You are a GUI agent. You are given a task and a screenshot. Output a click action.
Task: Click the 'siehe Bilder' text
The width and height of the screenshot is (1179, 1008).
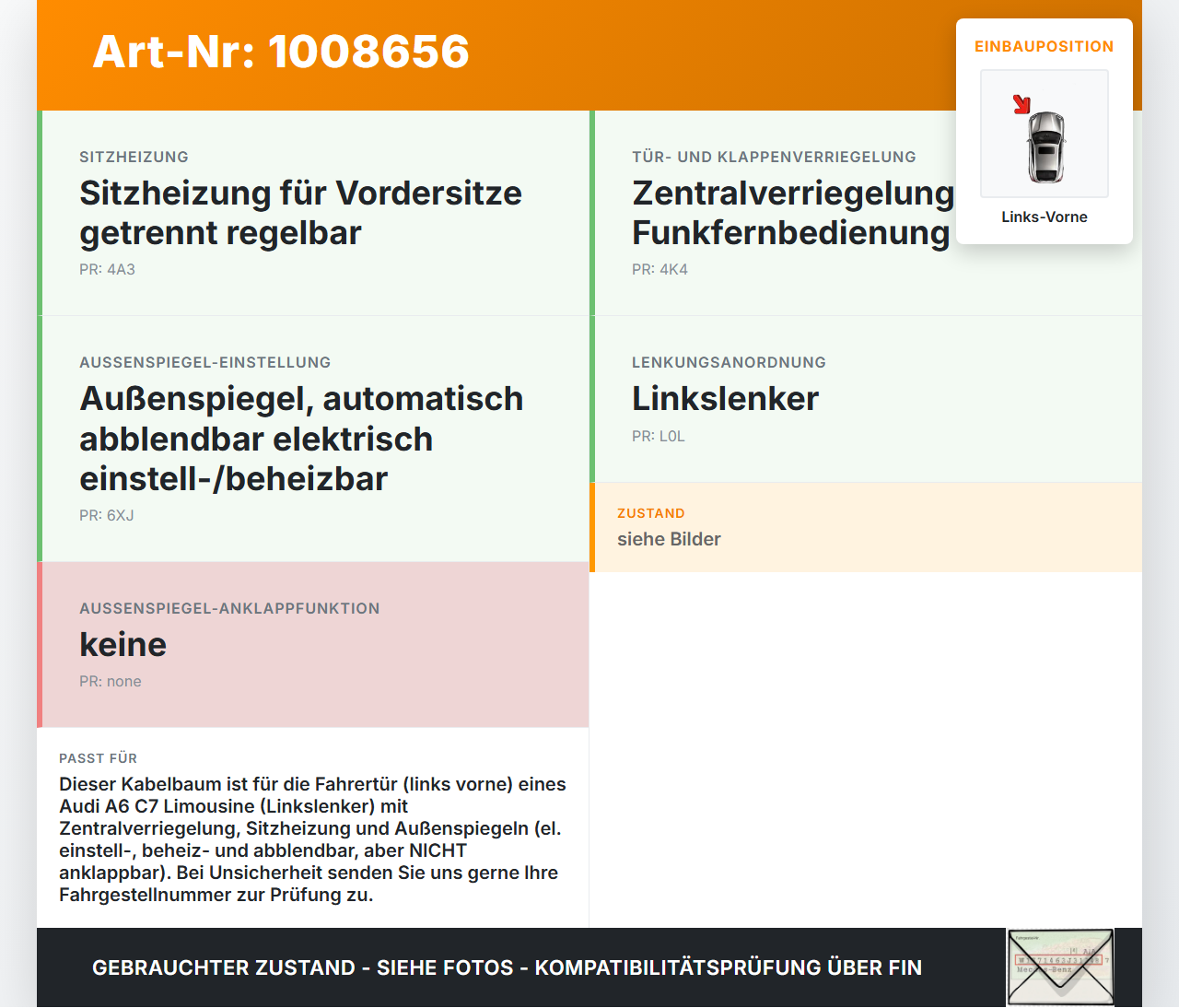click(x=669, y=539)
